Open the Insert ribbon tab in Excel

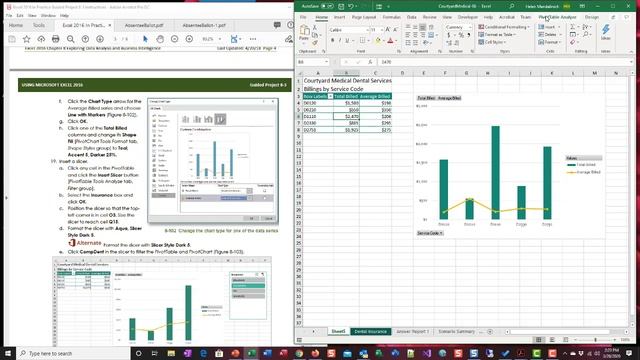340,17
